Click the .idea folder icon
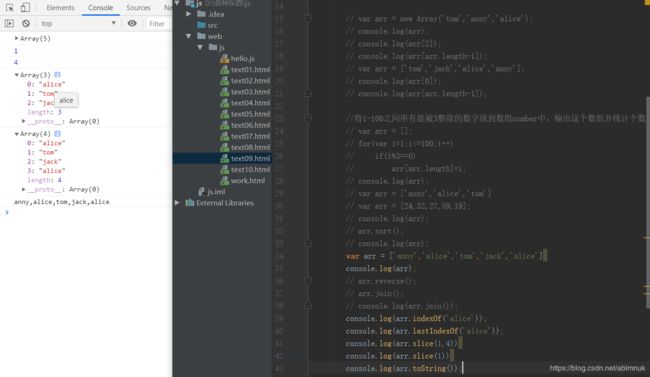Image resolution: width=650 pixels, height=377 pixels. click(x=201, y=14)
